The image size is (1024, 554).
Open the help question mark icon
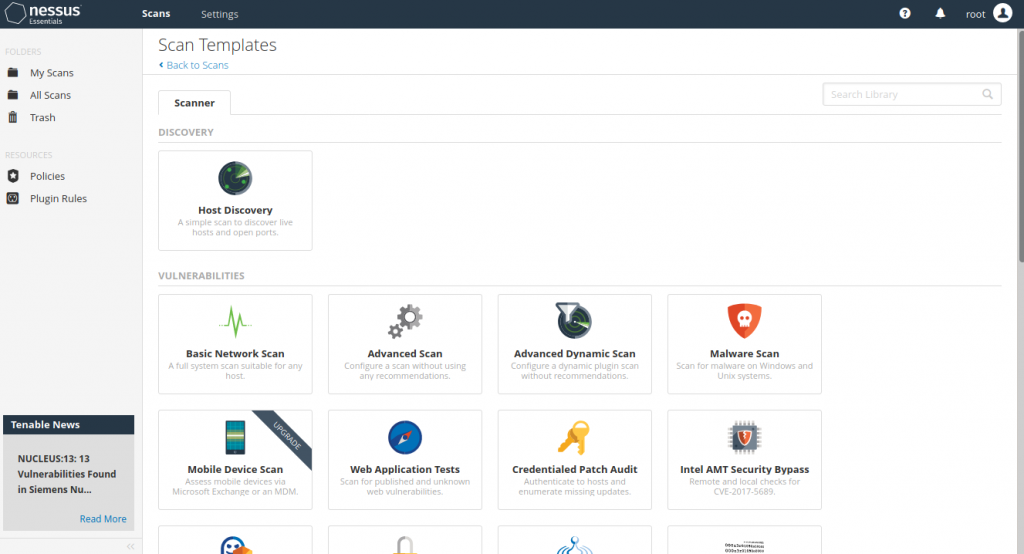904,13
